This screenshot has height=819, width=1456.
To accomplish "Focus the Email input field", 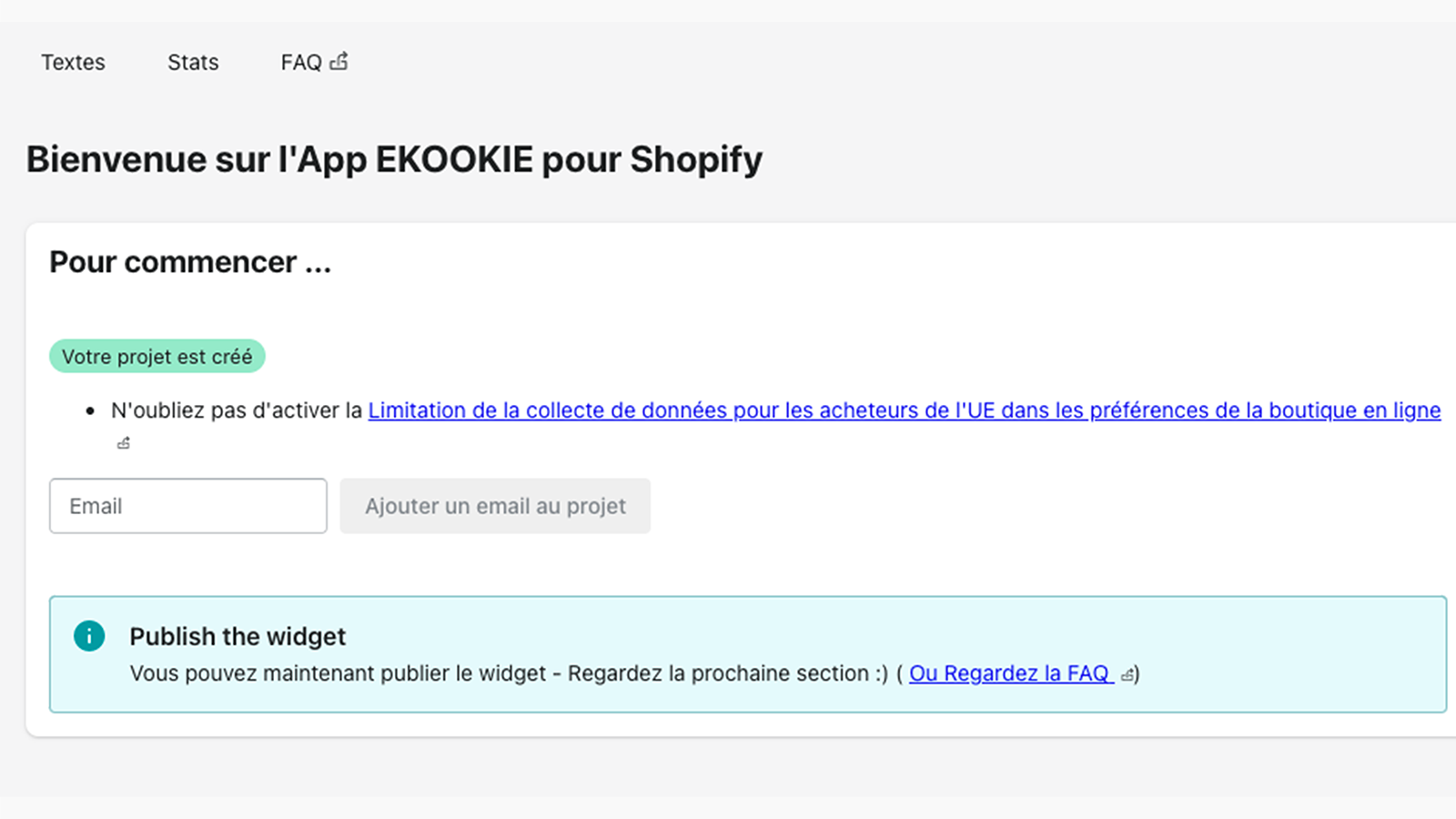I will (188, 506).
